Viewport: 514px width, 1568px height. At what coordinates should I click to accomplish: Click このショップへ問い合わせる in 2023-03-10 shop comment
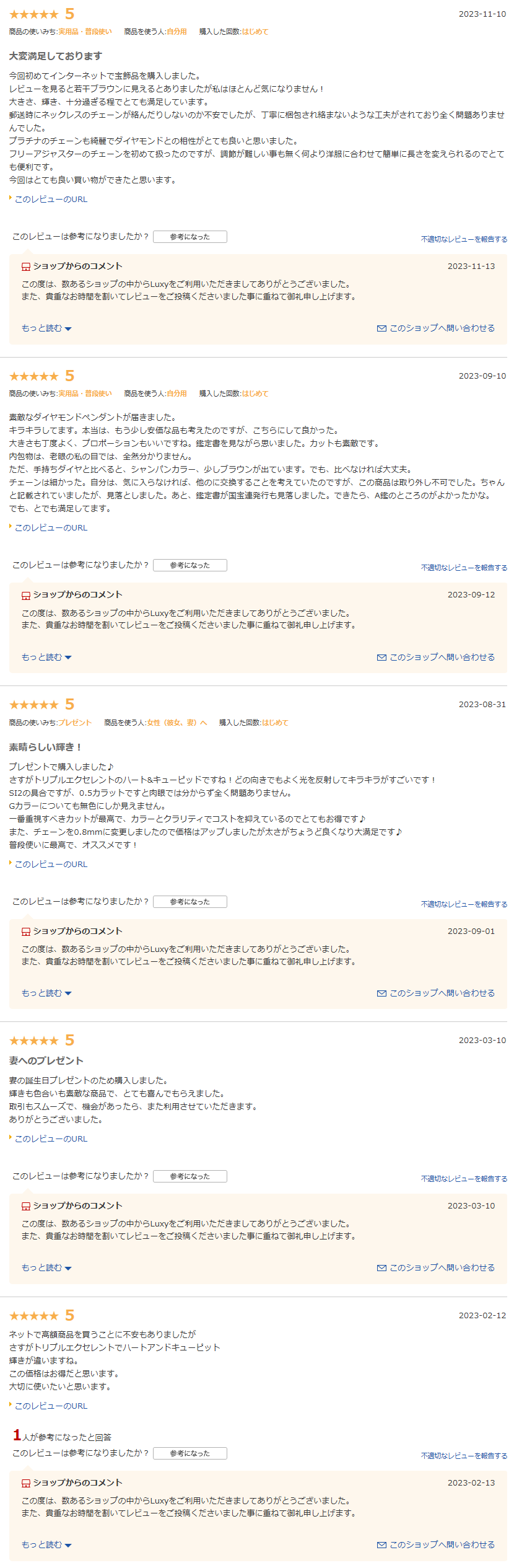click(442, 1268)
